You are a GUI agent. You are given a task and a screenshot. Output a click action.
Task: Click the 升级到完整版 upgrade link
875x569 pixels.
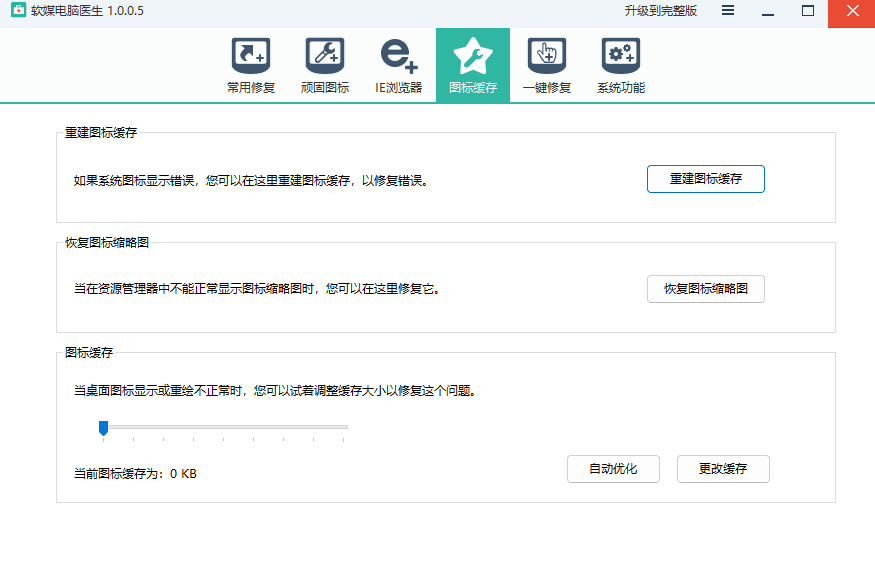point(660,11)
